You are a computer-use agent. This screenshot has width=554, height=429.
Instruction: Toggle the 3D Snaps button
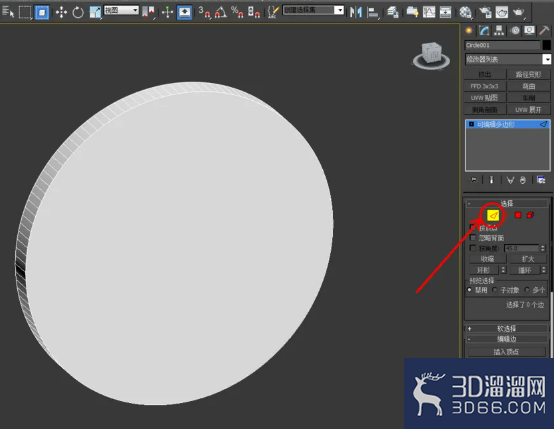pyautogui.click(x=204, y=12)
